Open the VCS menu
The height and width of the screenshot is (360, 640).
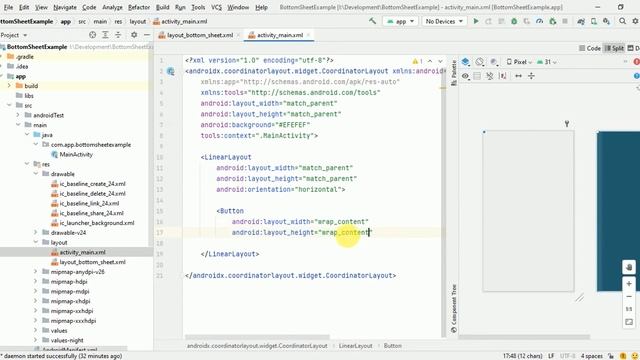(216, 7)
